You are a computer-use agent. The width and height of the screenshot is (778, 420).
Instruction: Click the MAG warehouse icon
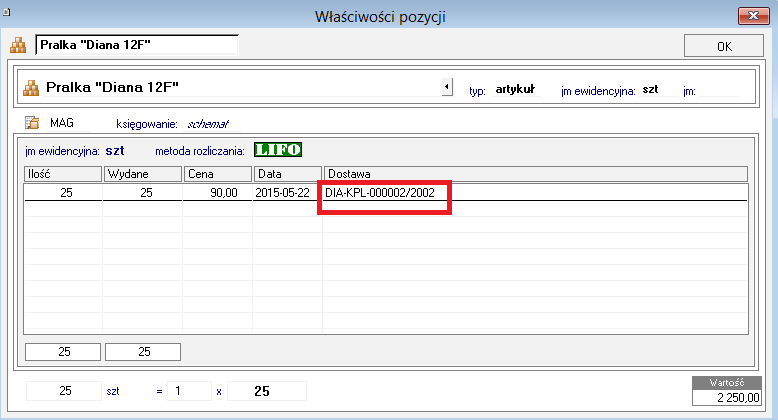(x=32, y=123)
